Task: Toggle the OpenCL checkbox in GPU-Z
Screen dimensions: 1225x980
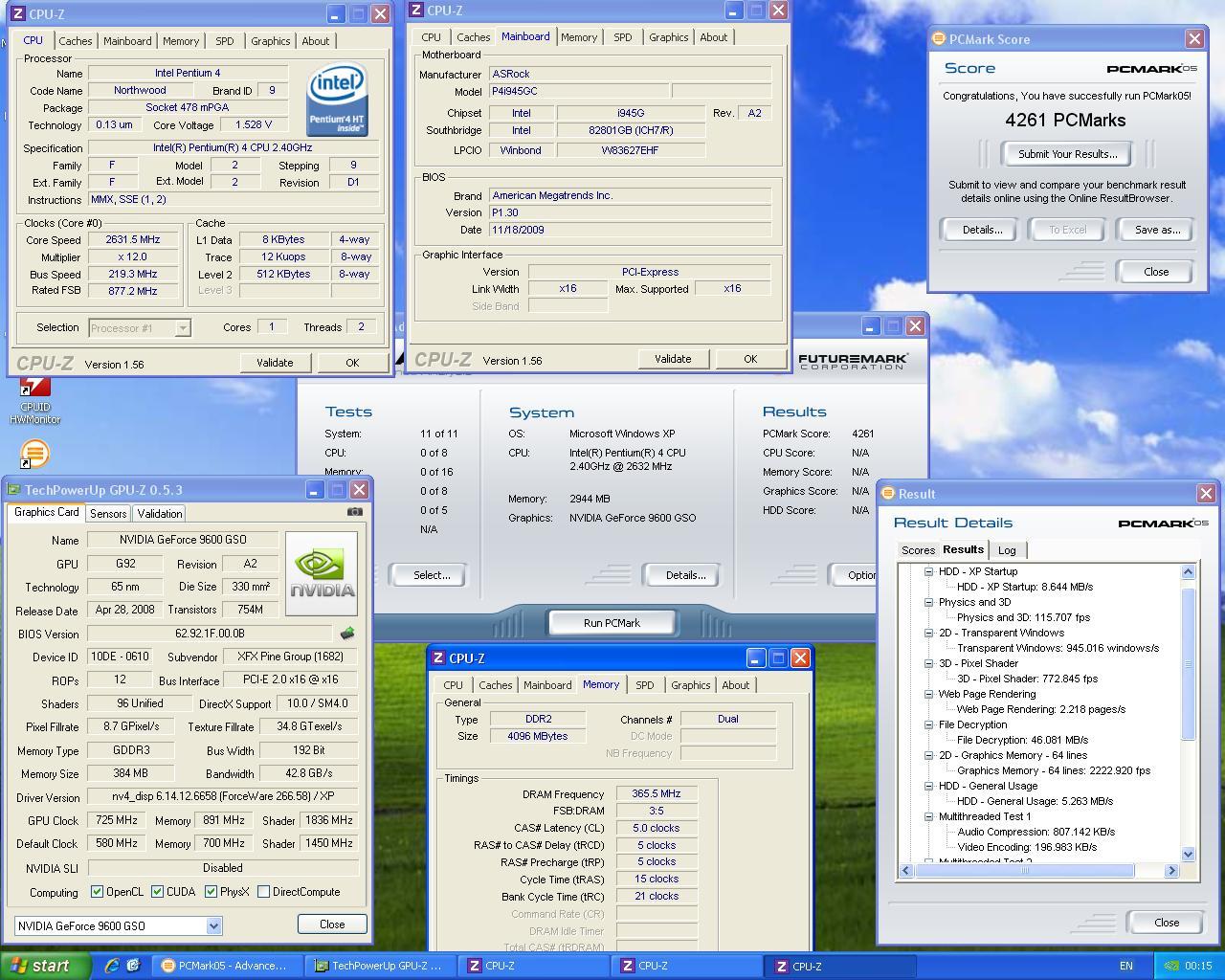Action: click(x=97, y=892)
